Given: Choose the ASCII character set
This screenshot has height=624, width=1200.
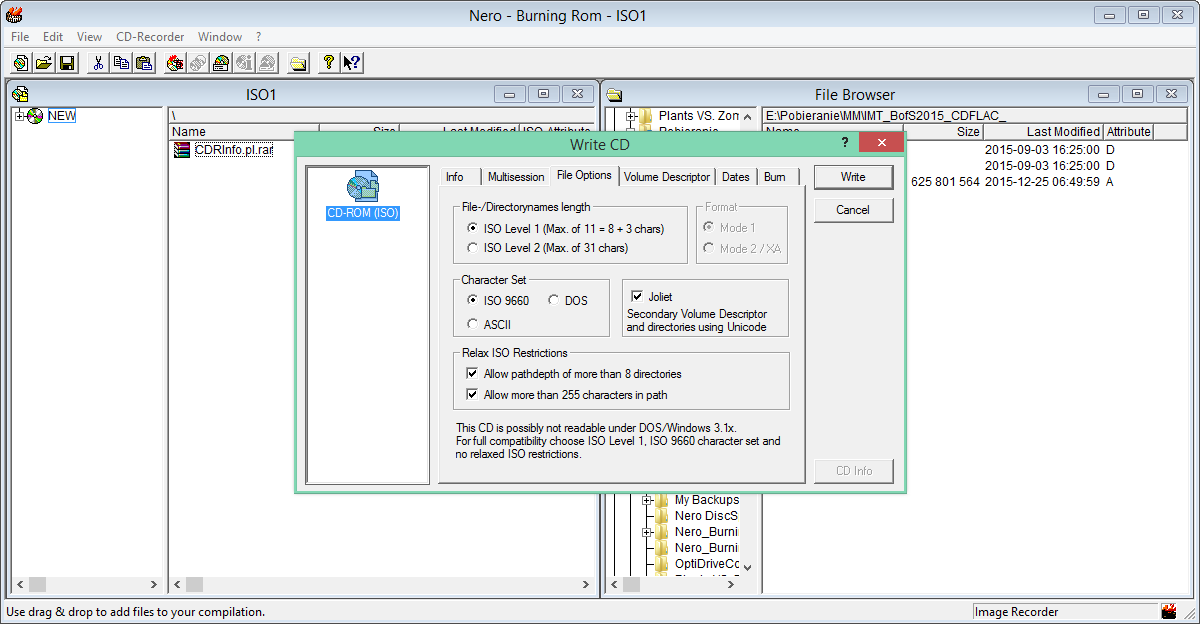Looking at the screenshot, I should pos(473,324).
